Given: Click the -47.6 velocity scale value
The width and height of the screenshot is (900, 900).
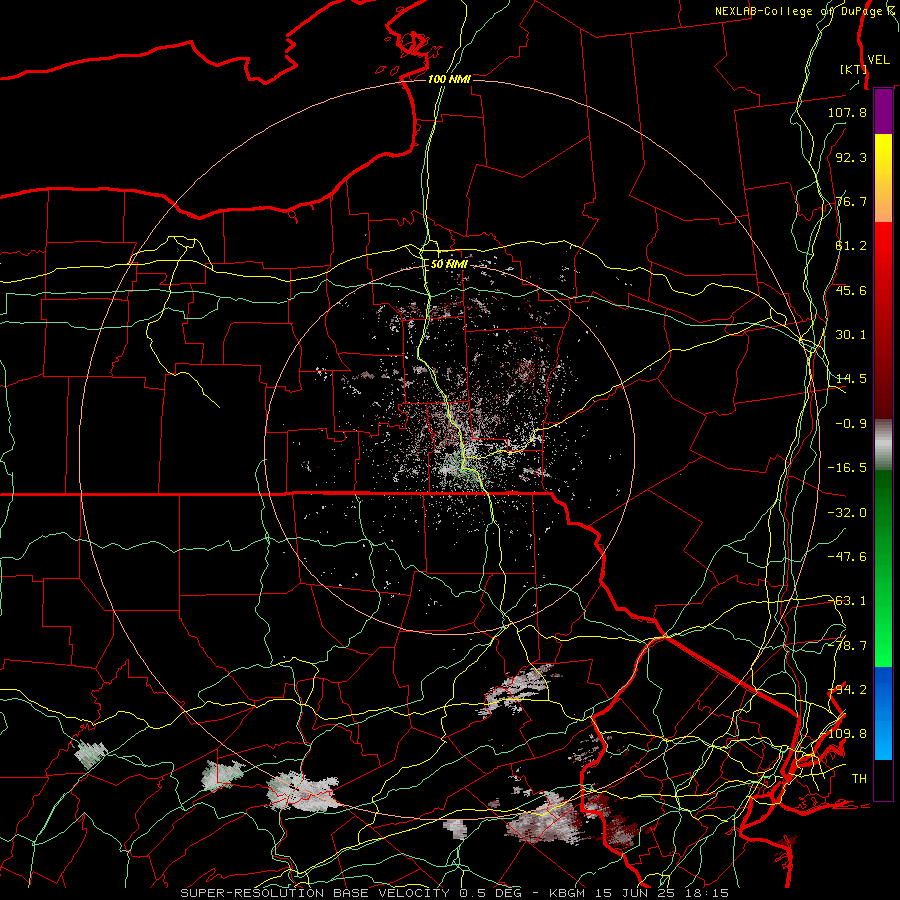Looking at the screenshot, I should [x=847, y=557].
